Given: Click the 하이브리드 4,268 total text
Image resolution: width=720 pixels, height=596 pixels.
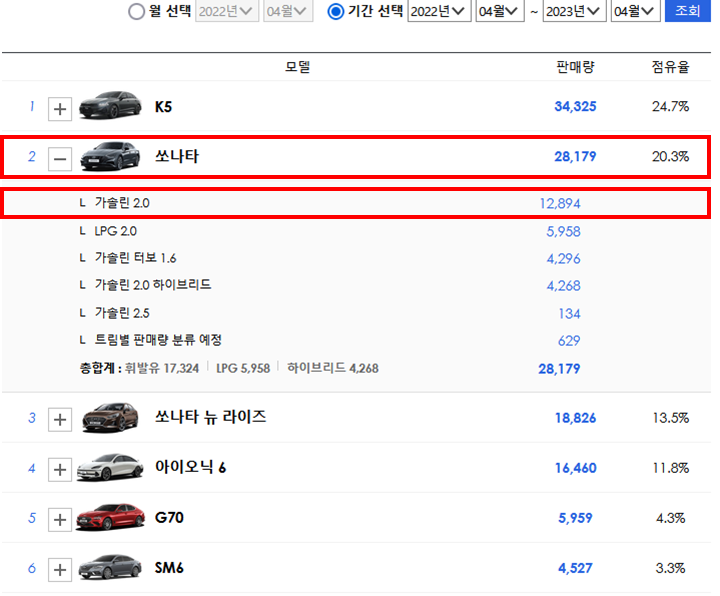Looking at the screenshot, I should [333, 368].
